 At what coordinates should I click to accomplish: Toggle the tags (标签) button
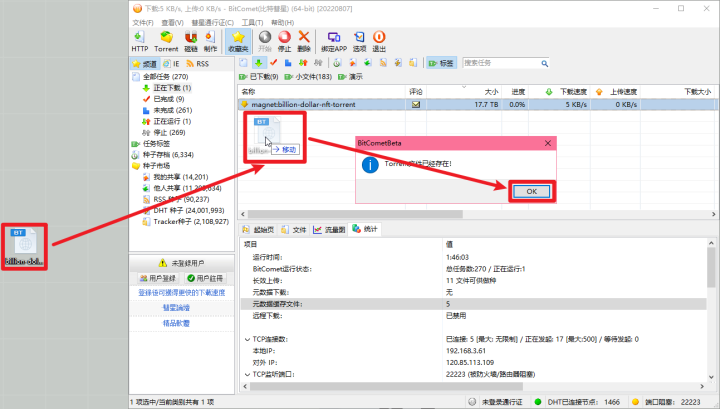(x=440, y=63)
